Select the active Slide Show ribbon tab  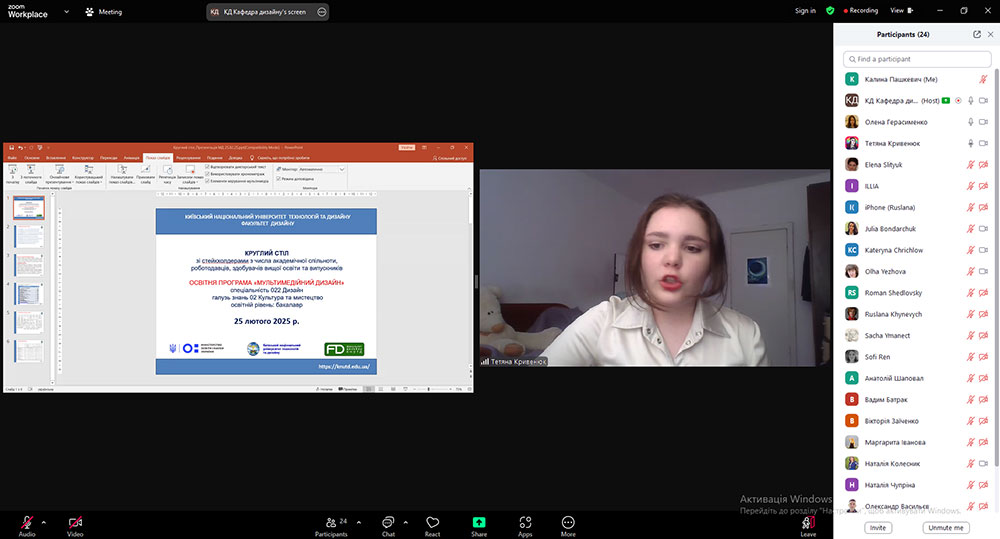coord(158,158)
